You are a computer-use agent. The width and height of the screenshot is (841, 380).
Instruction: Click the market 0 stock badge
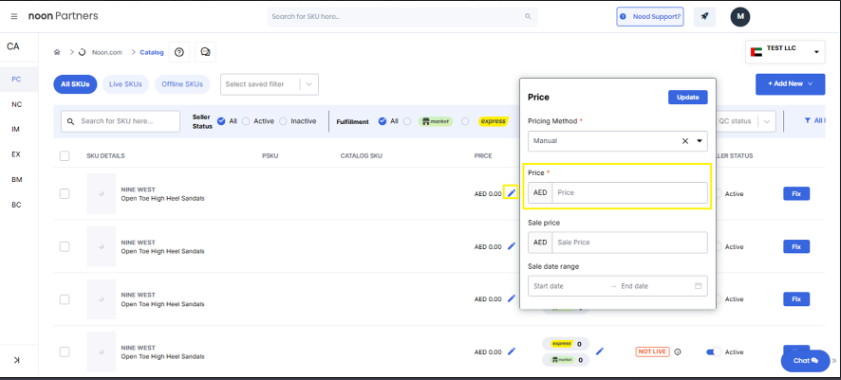click(x=565, y=360)
